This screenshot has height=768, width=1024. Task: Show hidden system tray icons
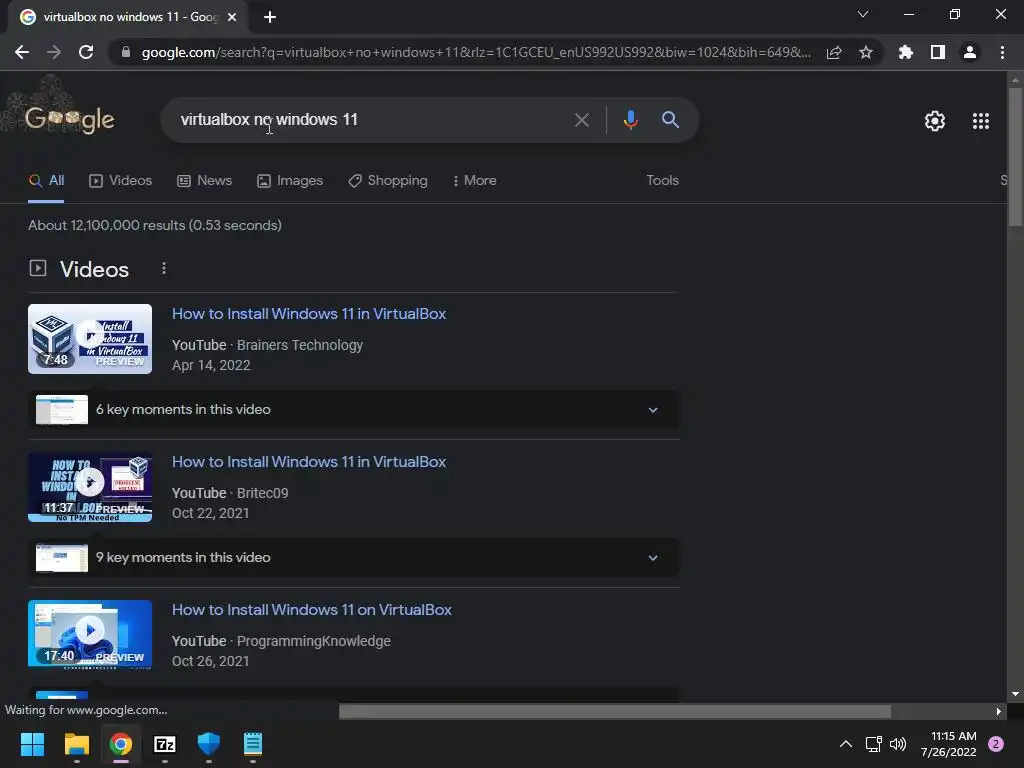coord(846,744)
